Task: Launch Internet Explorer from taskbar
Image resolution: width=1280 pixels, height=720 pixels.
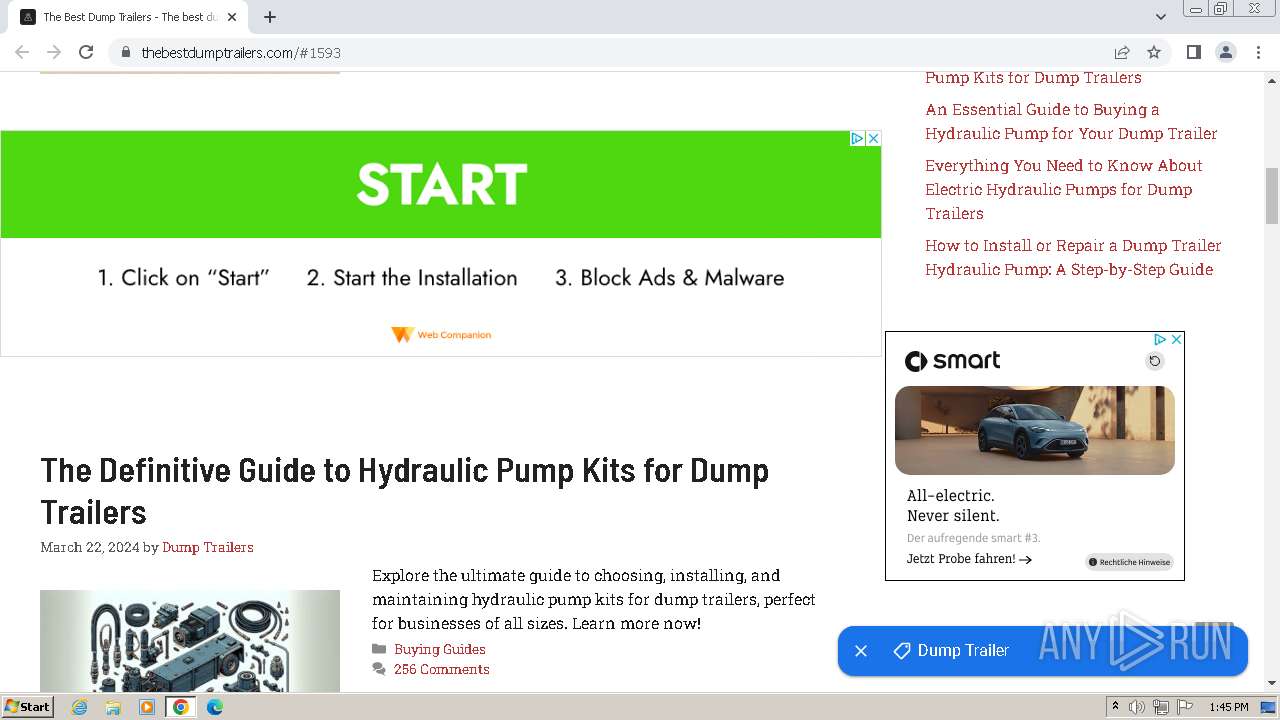Action: [x=80, y=707]
